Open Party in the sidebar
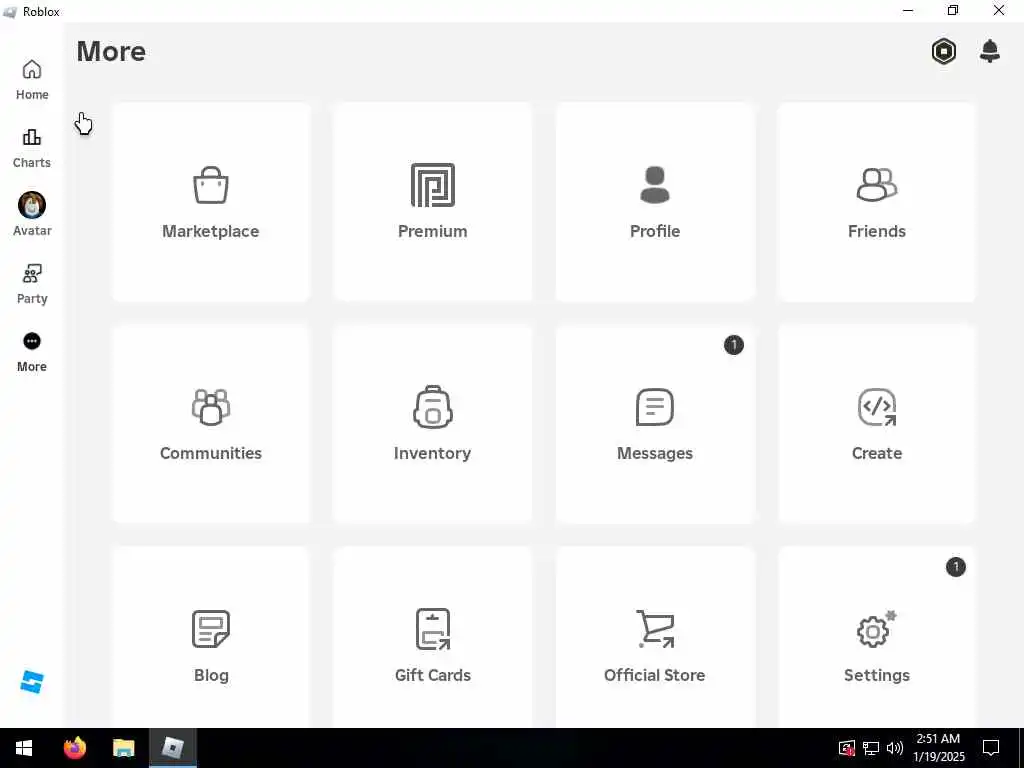Viewport: 1024px width, 768px height. click(32, 284)
